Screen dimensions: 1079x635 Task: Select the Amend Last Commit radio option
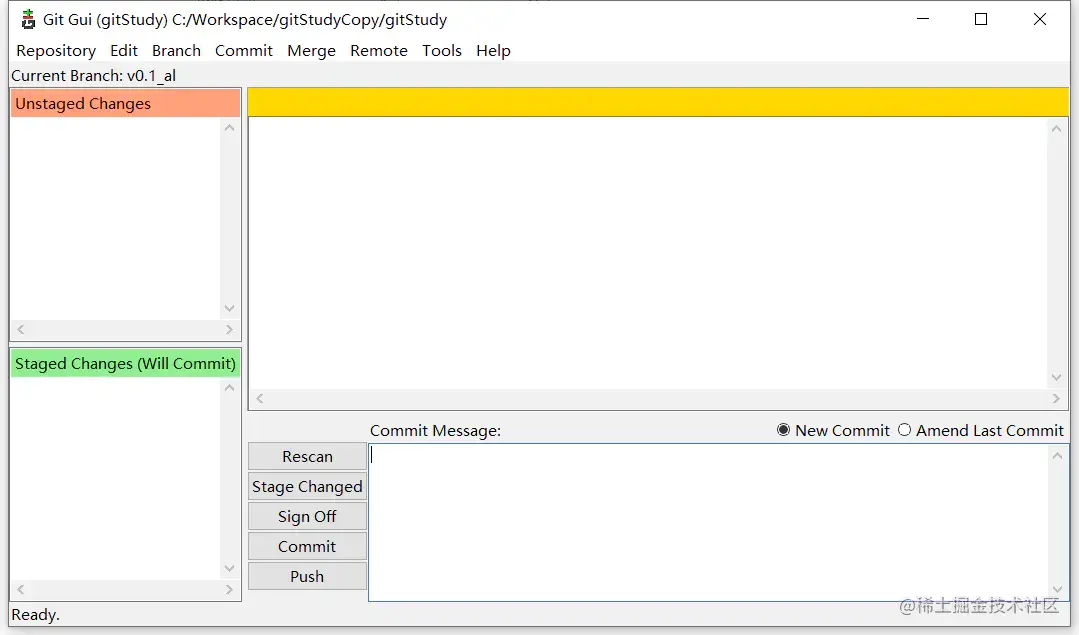tap(981, 431)
